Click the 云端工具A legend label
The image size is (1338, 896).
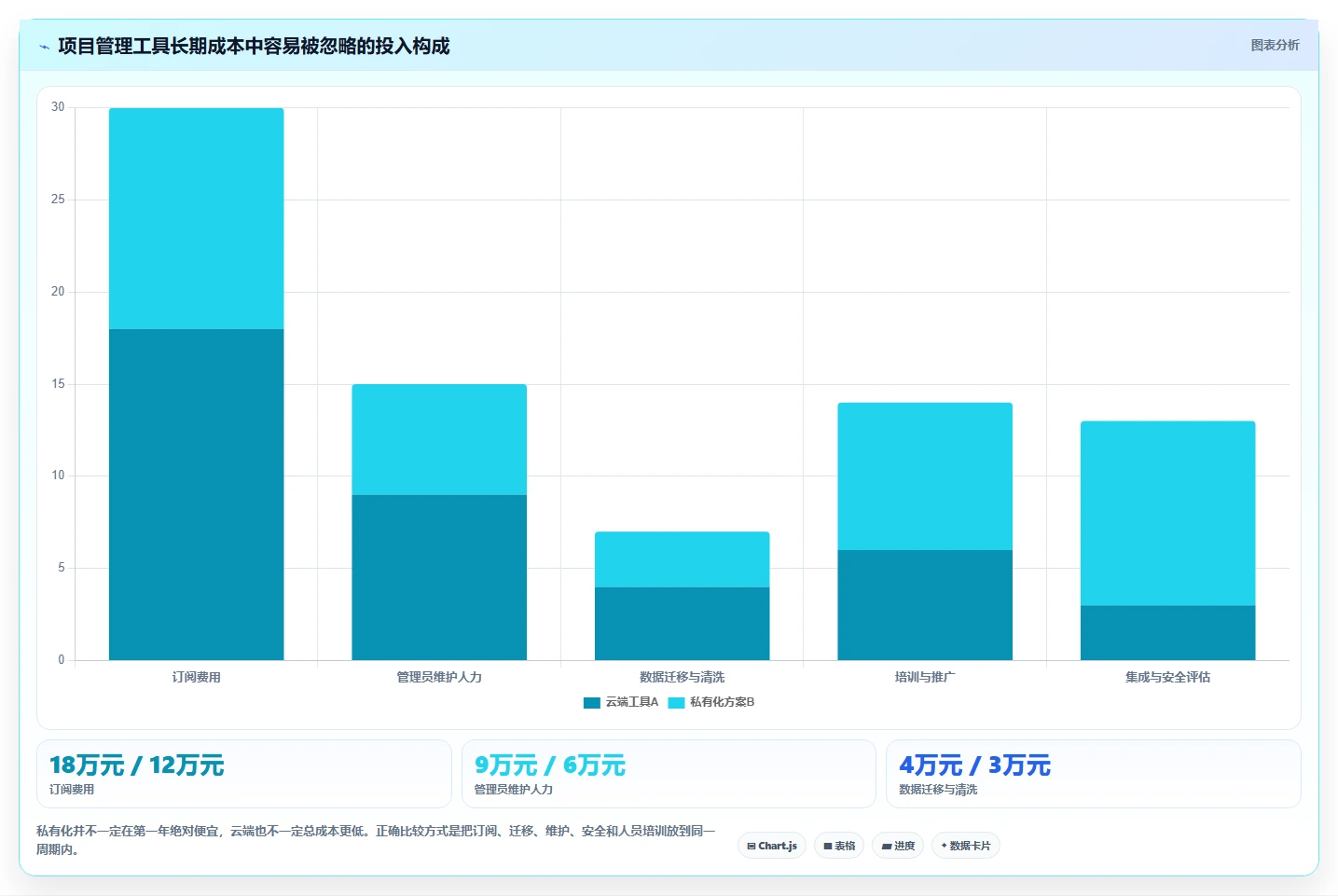pyautogui.click(x=632, y=702)
